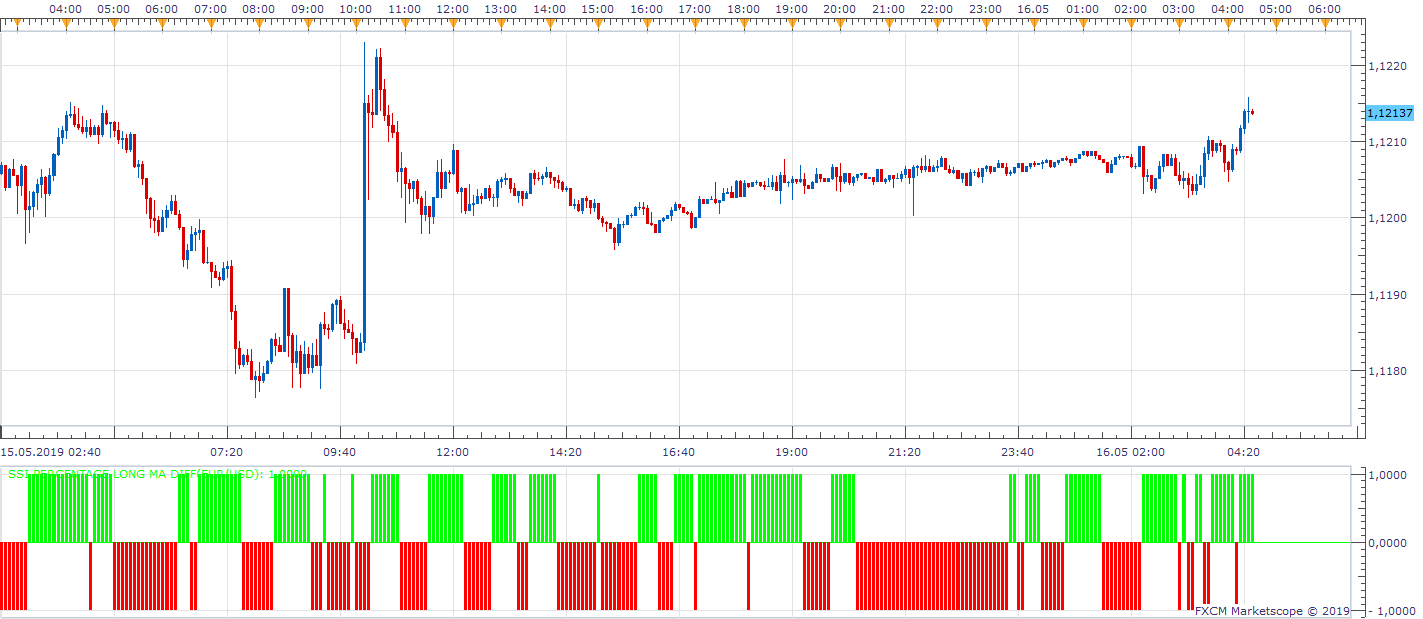Pick the orange marker beneath 14:00
1423x619 pixels.
[x=550, y=23]
